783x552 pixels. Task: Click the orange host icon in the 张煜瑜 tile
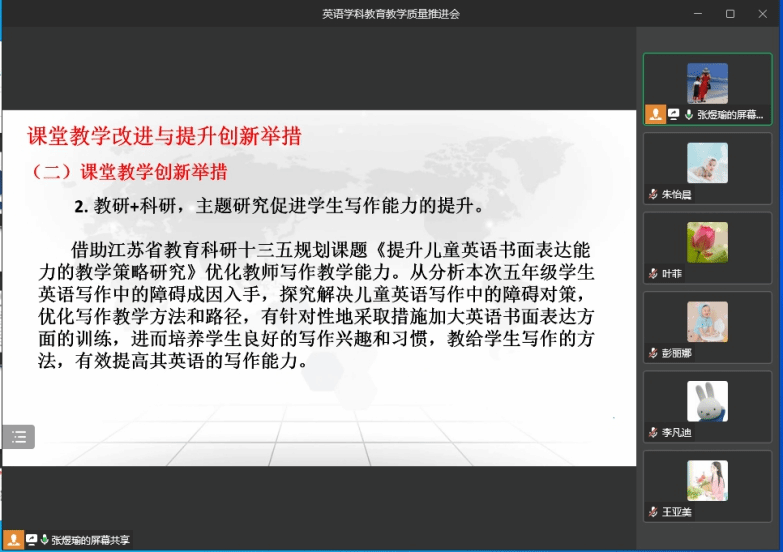[655, 114]
